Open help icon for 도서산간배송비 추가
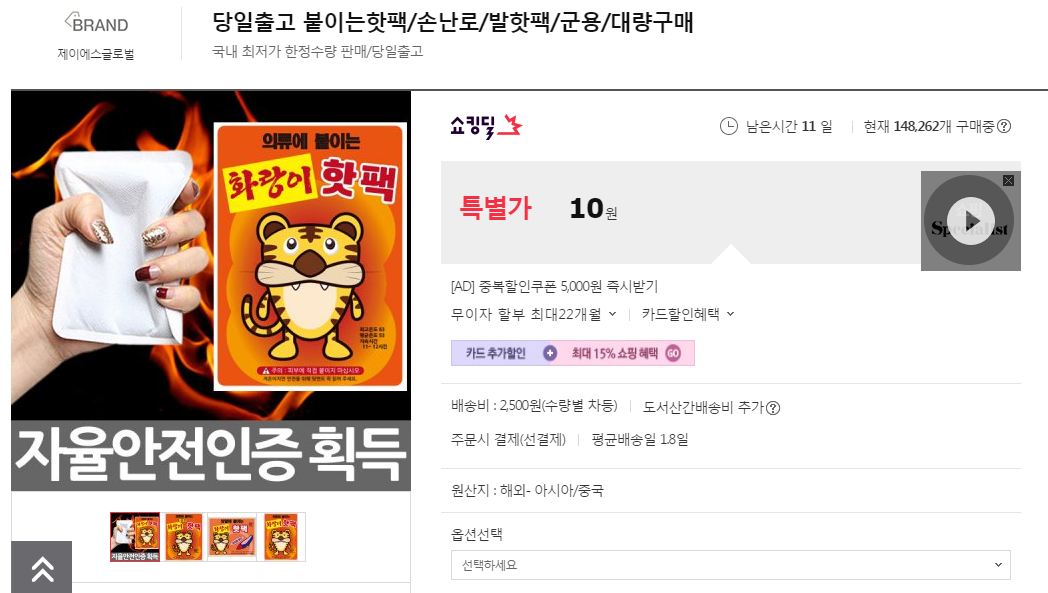The width and height of the screenshot is (1048, 593). coord(773,408)
